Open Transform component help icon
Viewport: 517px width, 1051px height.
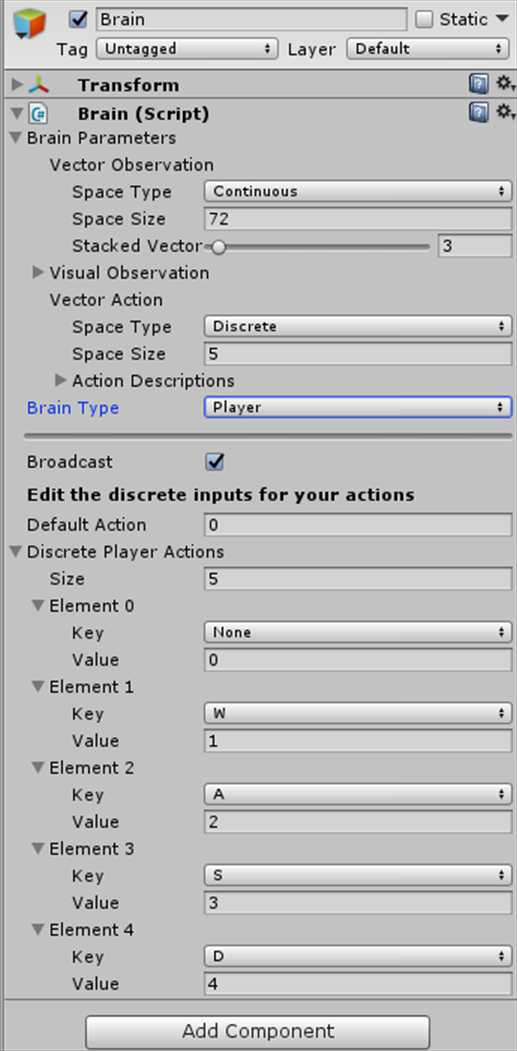[478, 84]
